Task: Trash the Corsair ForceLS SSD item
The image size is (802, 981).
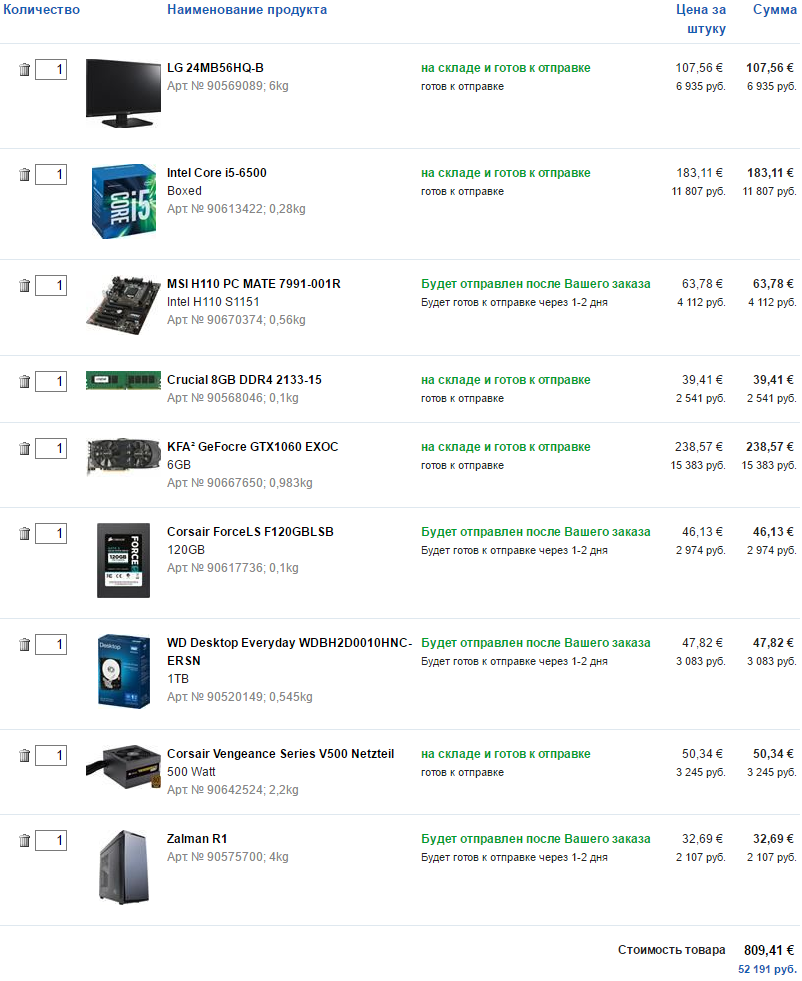Action: pos(25,534)
